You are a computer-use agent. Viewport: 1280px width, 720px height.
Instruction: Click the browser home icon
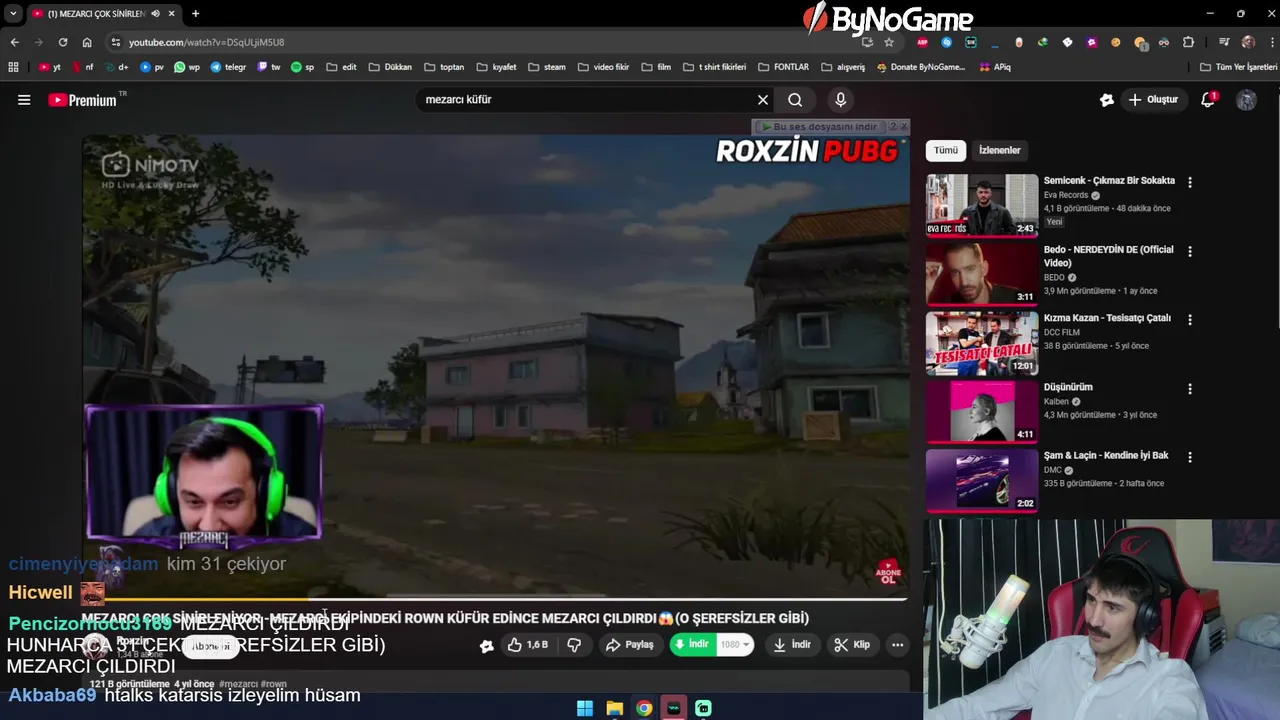pyautogui.click(x=87, y=42)
